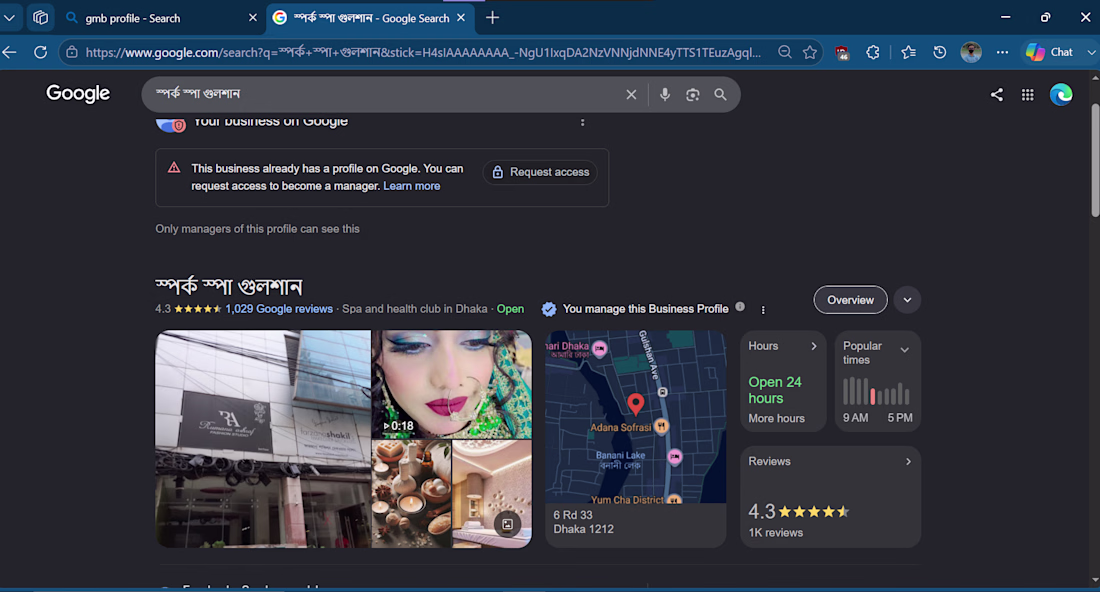Click the info icon beside Business Profile

(739, 307)
